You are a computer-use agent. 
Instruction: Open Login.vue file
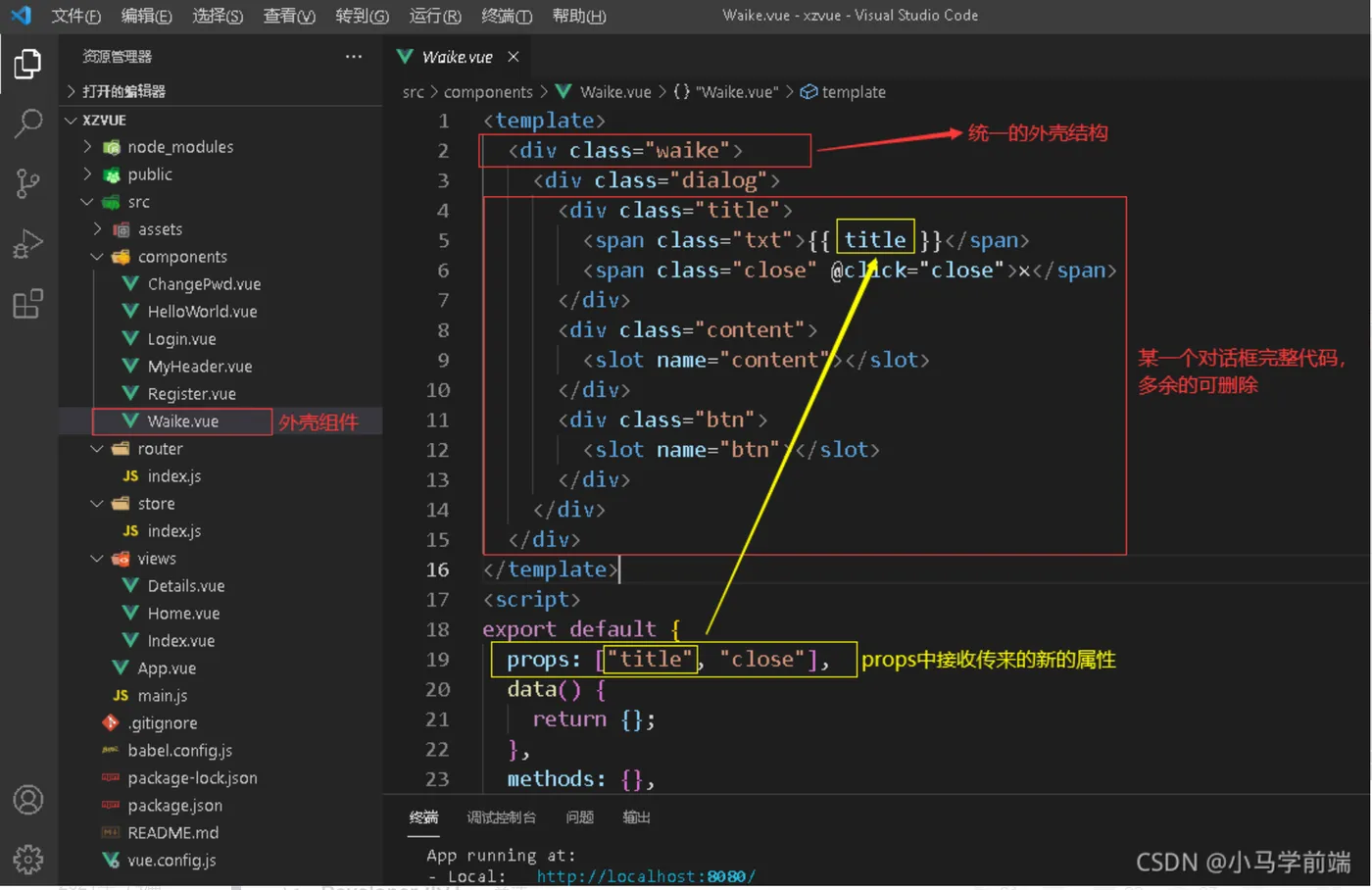(181, 338)
